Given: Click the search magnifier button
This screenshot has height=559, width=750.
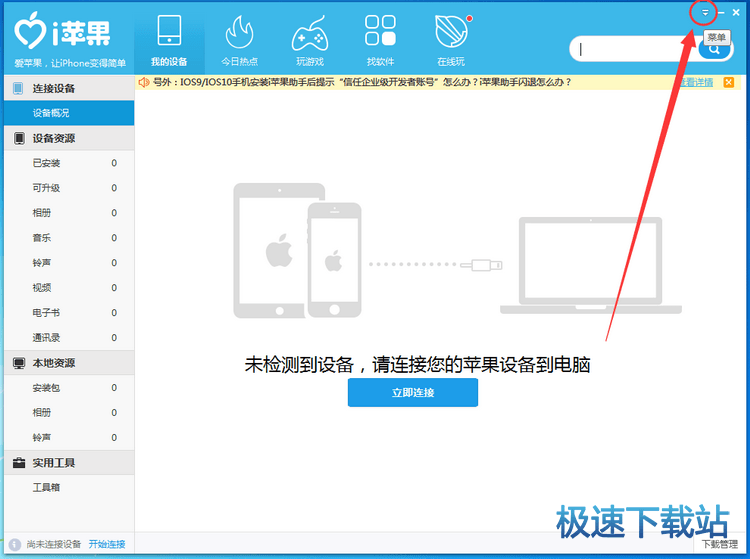Looking at the screenshot, I should pos(714,50).
